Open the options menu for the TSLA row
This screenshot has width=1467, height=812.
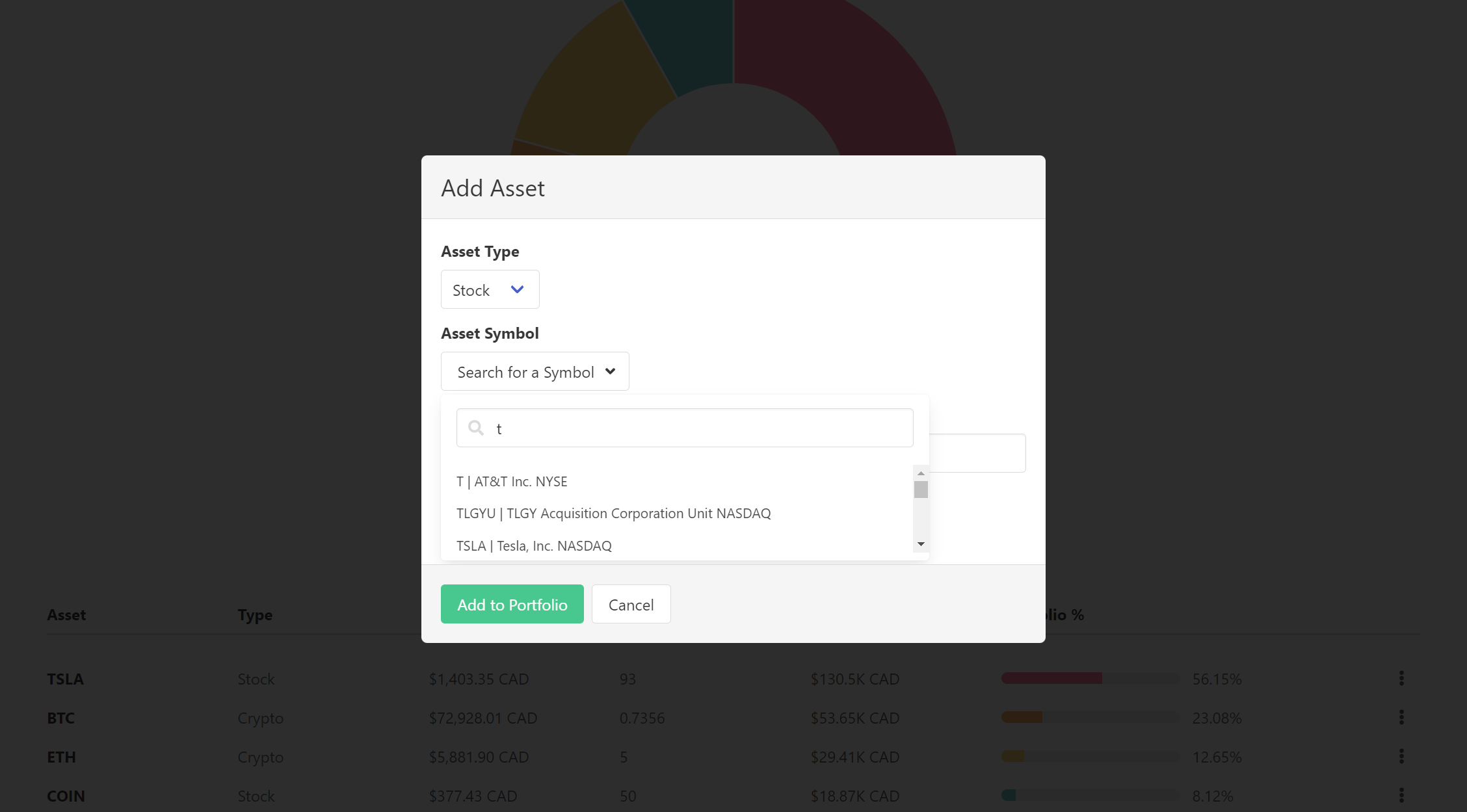[x=1400, y=678]
